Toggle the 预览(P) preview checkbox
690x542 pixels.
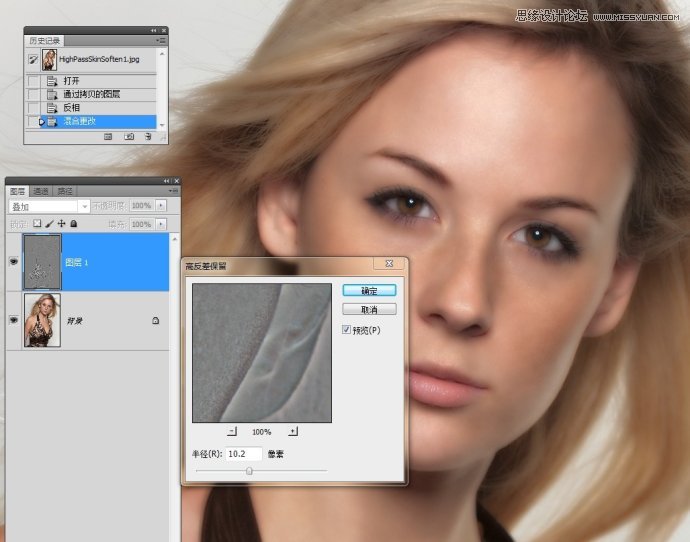[346, 330]
